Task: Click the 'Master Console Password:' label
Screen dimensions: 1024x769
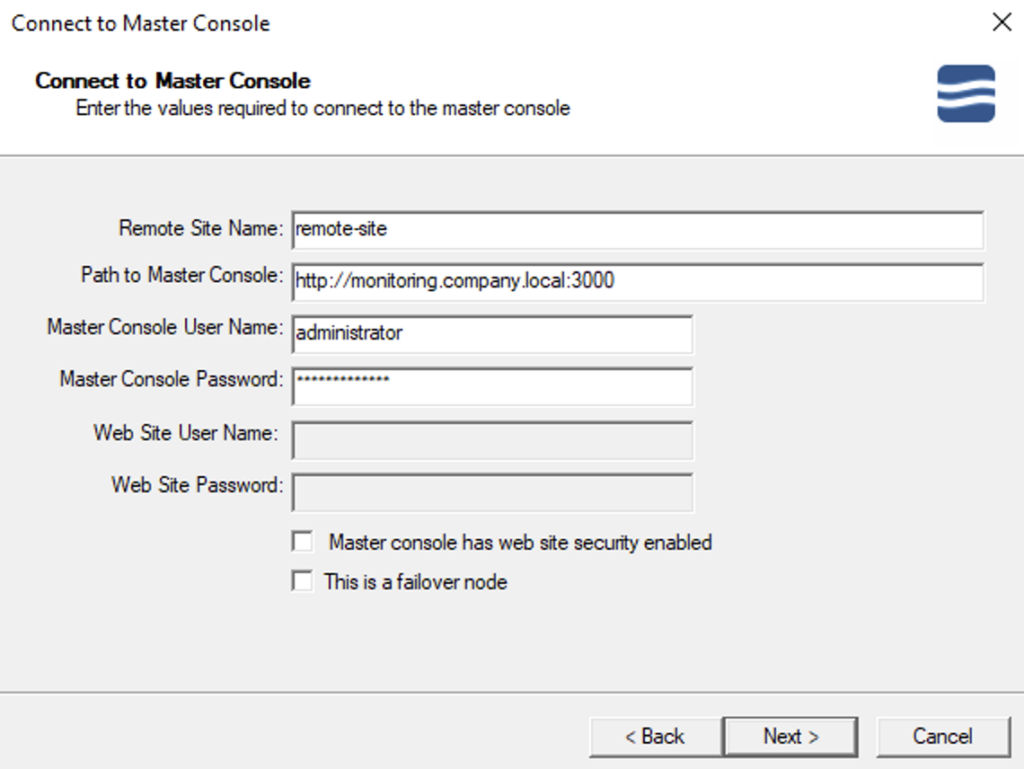Action: tap(172, 379)
